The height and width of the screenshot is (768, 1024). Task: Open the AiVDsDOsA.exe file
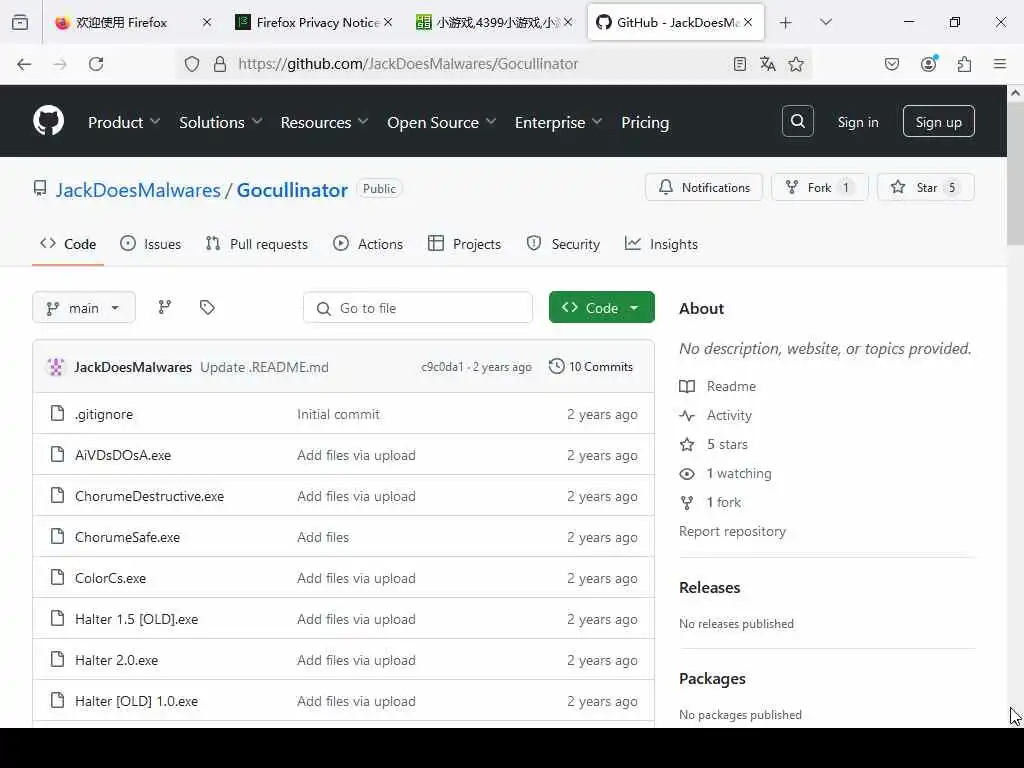(123, 455)
